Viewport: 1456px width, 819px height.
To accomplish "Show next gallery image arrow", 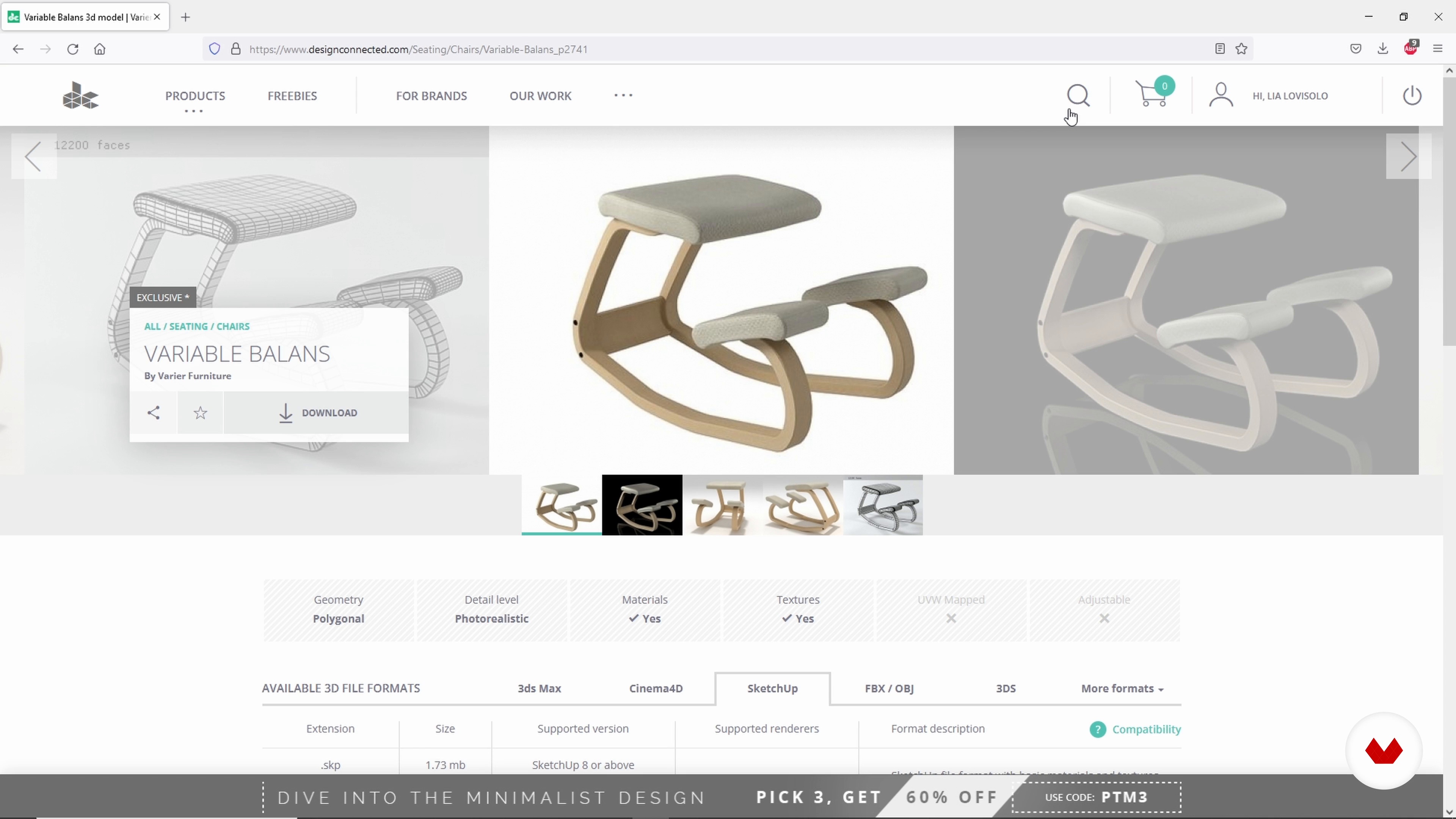I will 1409,156.
